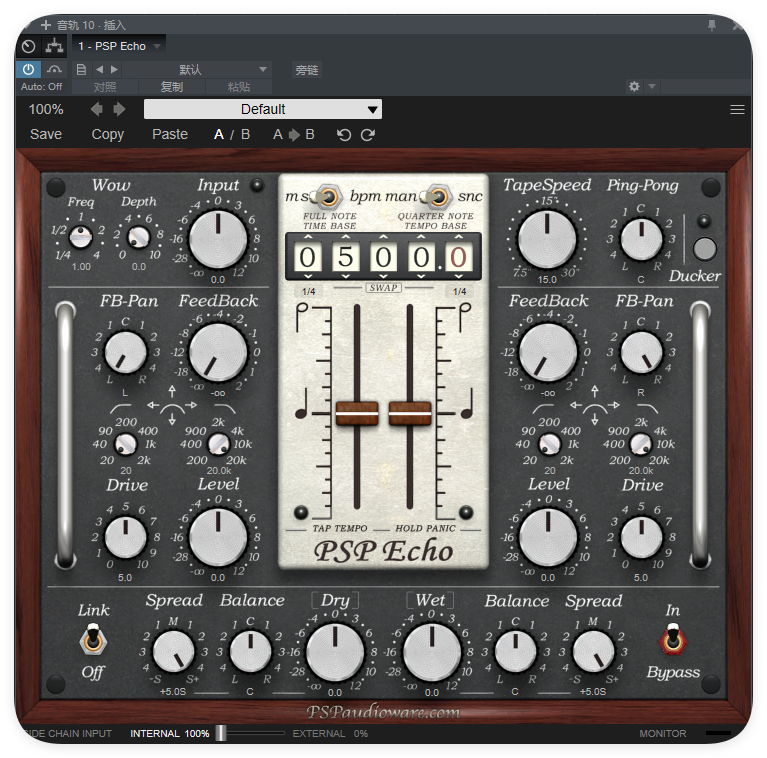
Task: Flip the Link / Off switch
Action: click(x=93, y=640)
